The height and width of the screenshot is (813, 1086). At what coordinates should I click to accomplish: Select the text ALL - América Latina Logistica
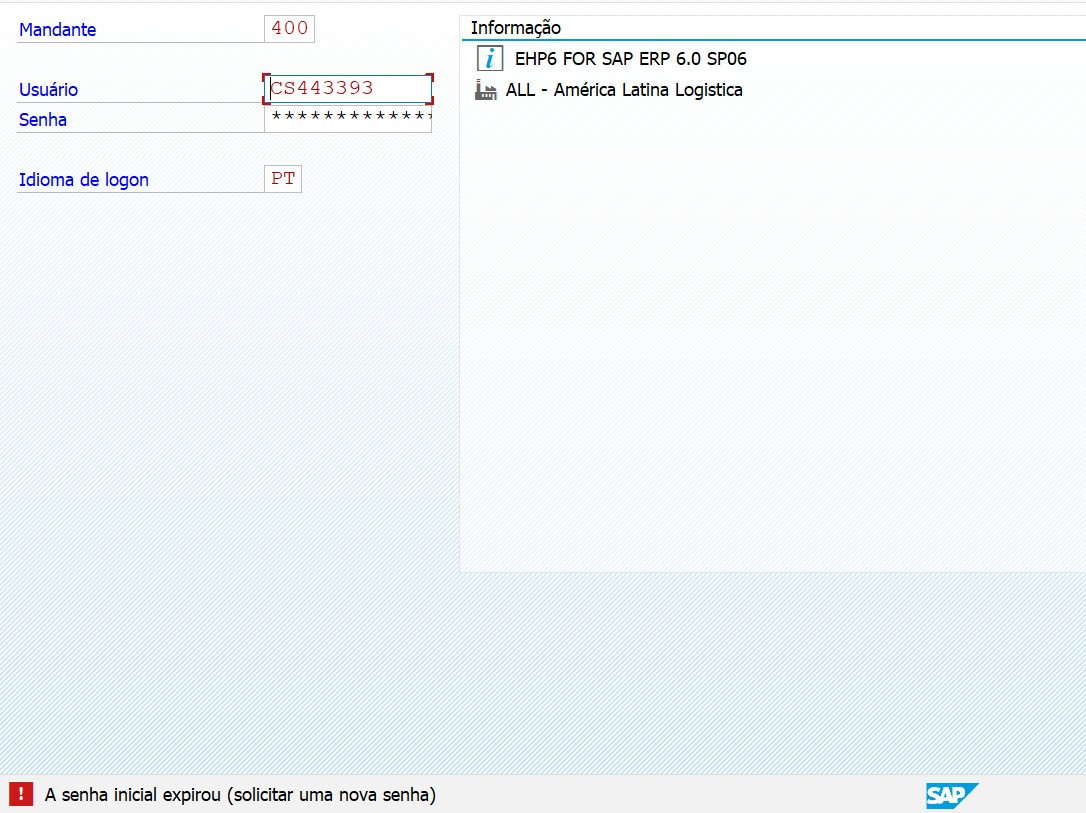coord(624,90)
